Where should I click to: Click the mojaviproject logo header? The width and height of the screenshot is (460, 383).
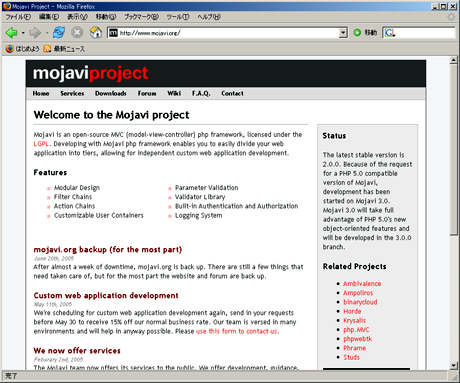[90, 73]
